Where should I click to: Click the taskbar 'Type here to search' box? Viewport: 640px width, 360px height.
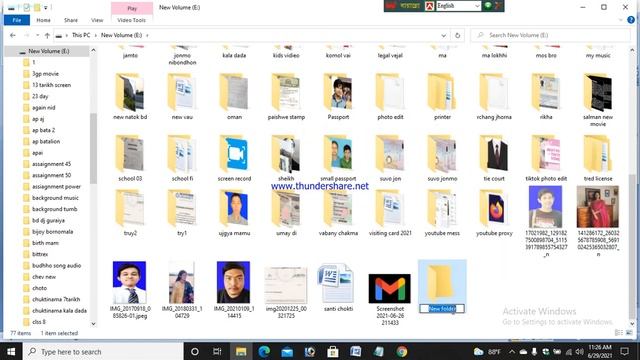coord(103,351)
